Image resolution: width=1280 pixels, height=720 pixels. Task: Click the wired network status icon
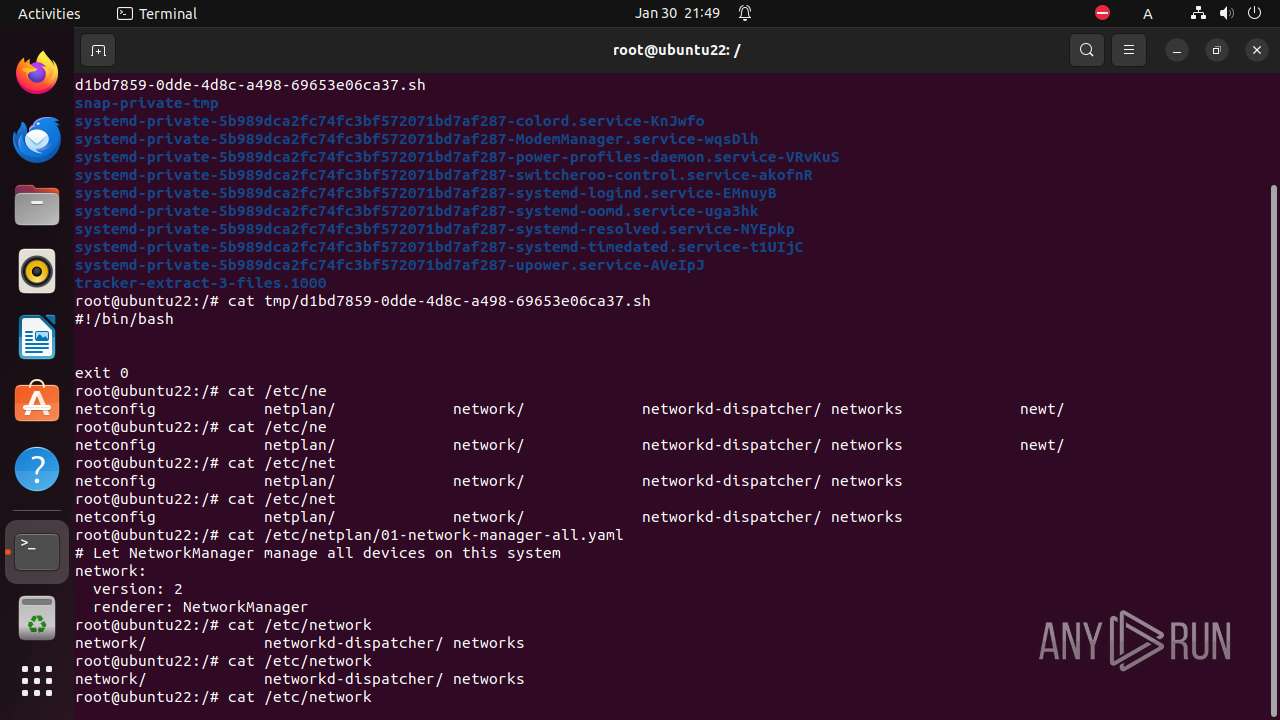click(x=1198, y=14)
